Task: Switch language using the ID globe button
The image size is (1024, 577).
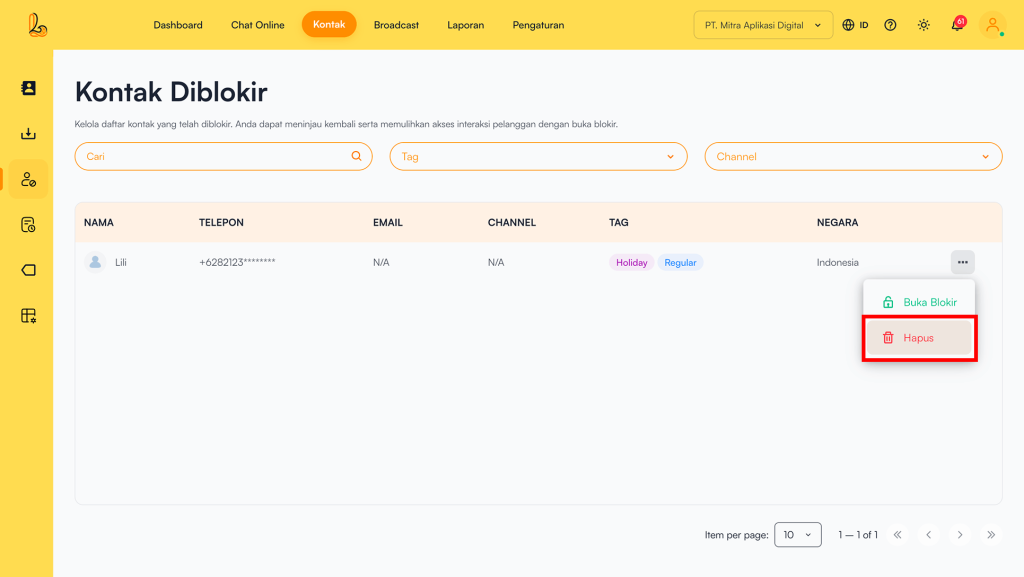Action: point(855,25)
